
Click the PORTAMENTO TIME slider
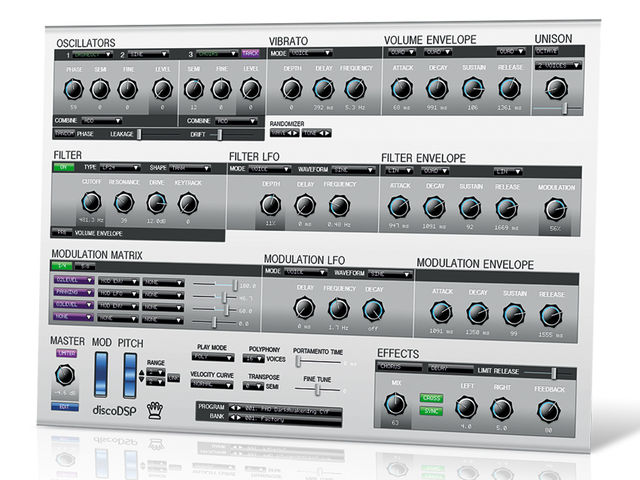[320, 361]
